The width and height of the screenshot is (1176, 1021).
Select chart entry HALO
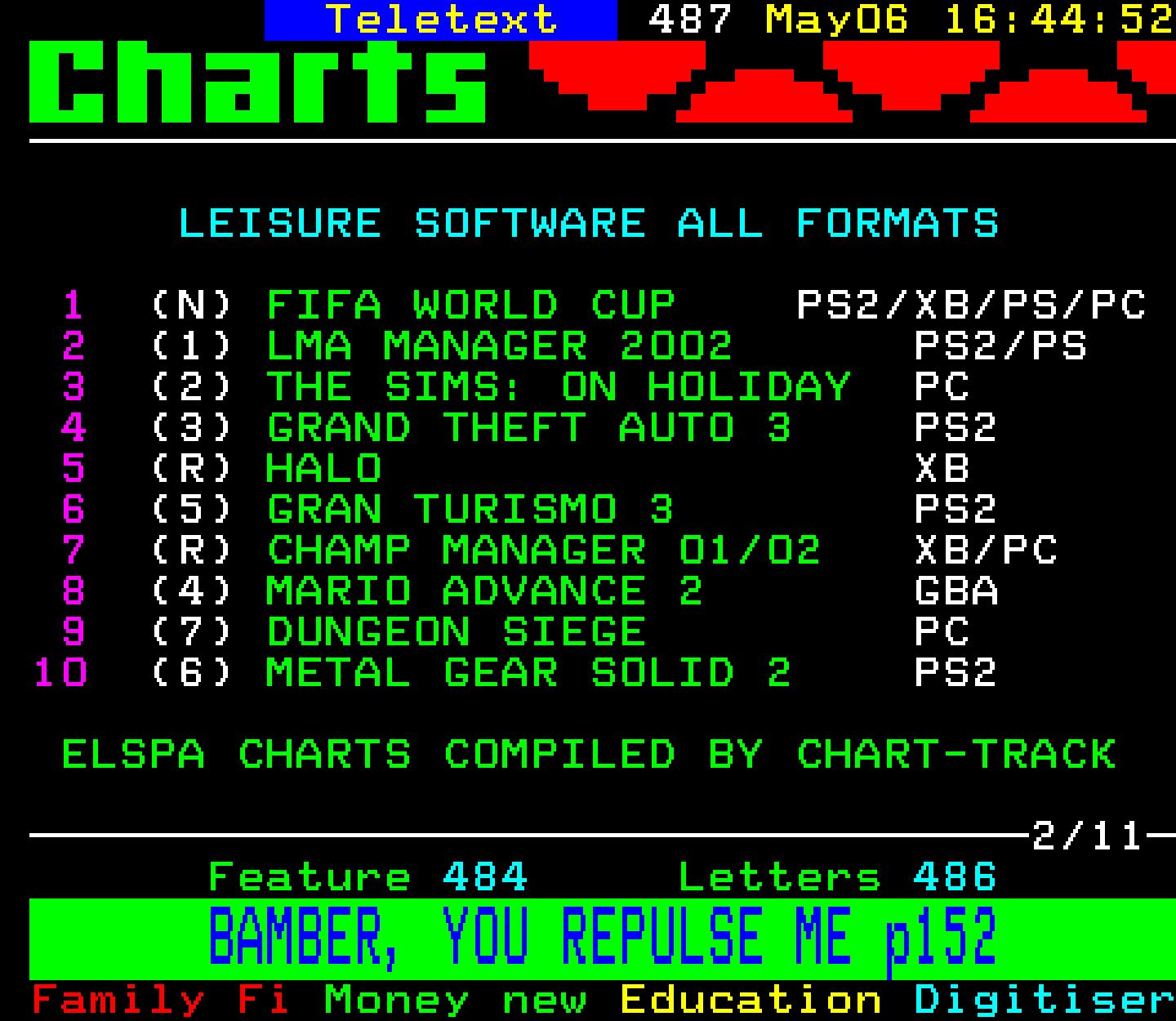[x=324, y=469]
